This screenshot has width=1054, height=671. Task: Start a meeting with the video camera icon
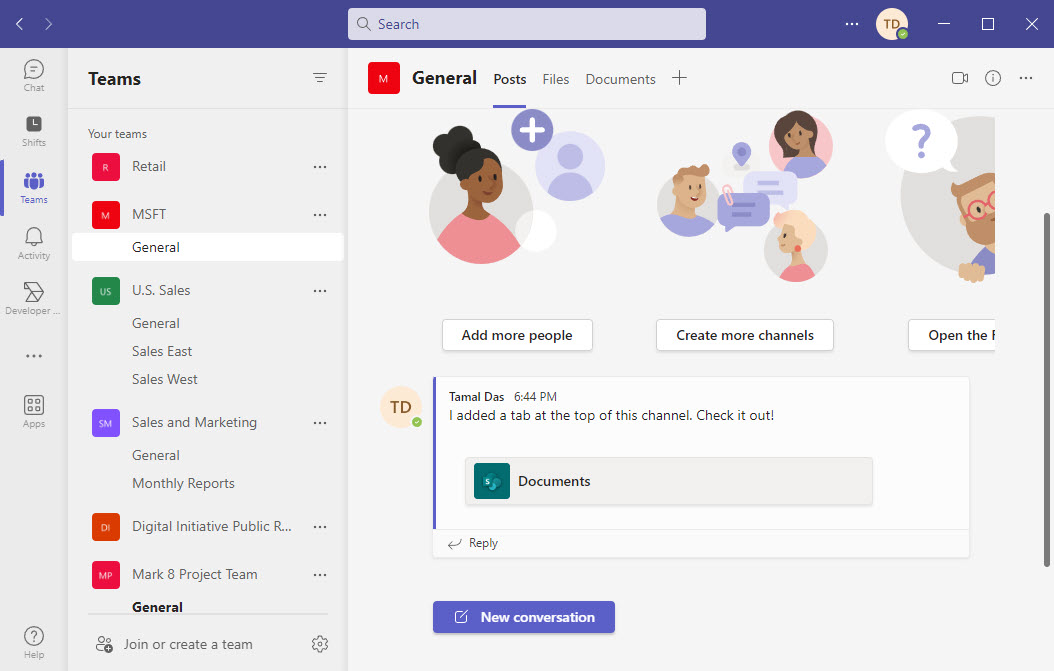pyautogui.click(x=960, y=78)
